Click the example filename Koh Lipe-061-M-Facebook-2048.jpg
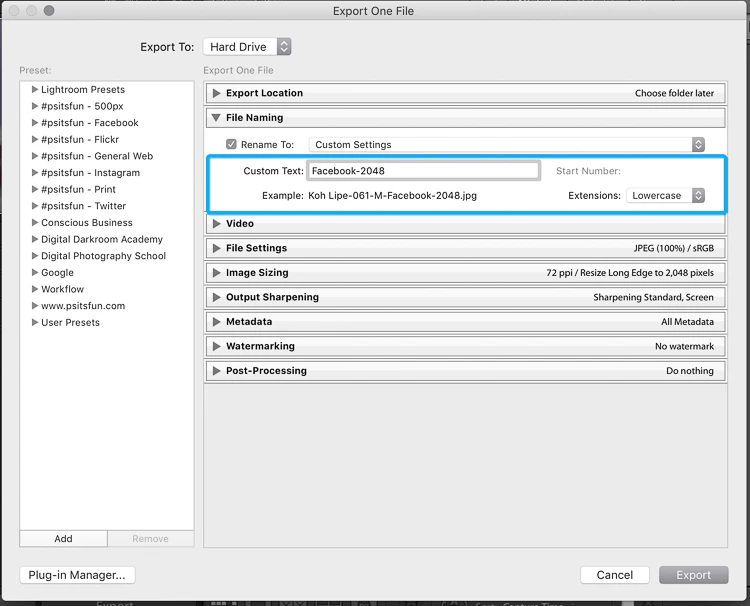The image size is (750, 606). pos(392,196)
